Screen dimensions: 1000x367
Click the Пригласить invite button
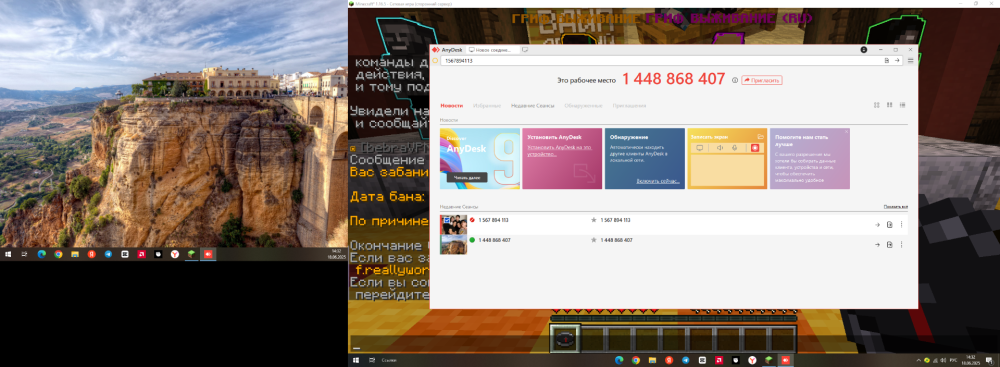[x=761, y=80]
